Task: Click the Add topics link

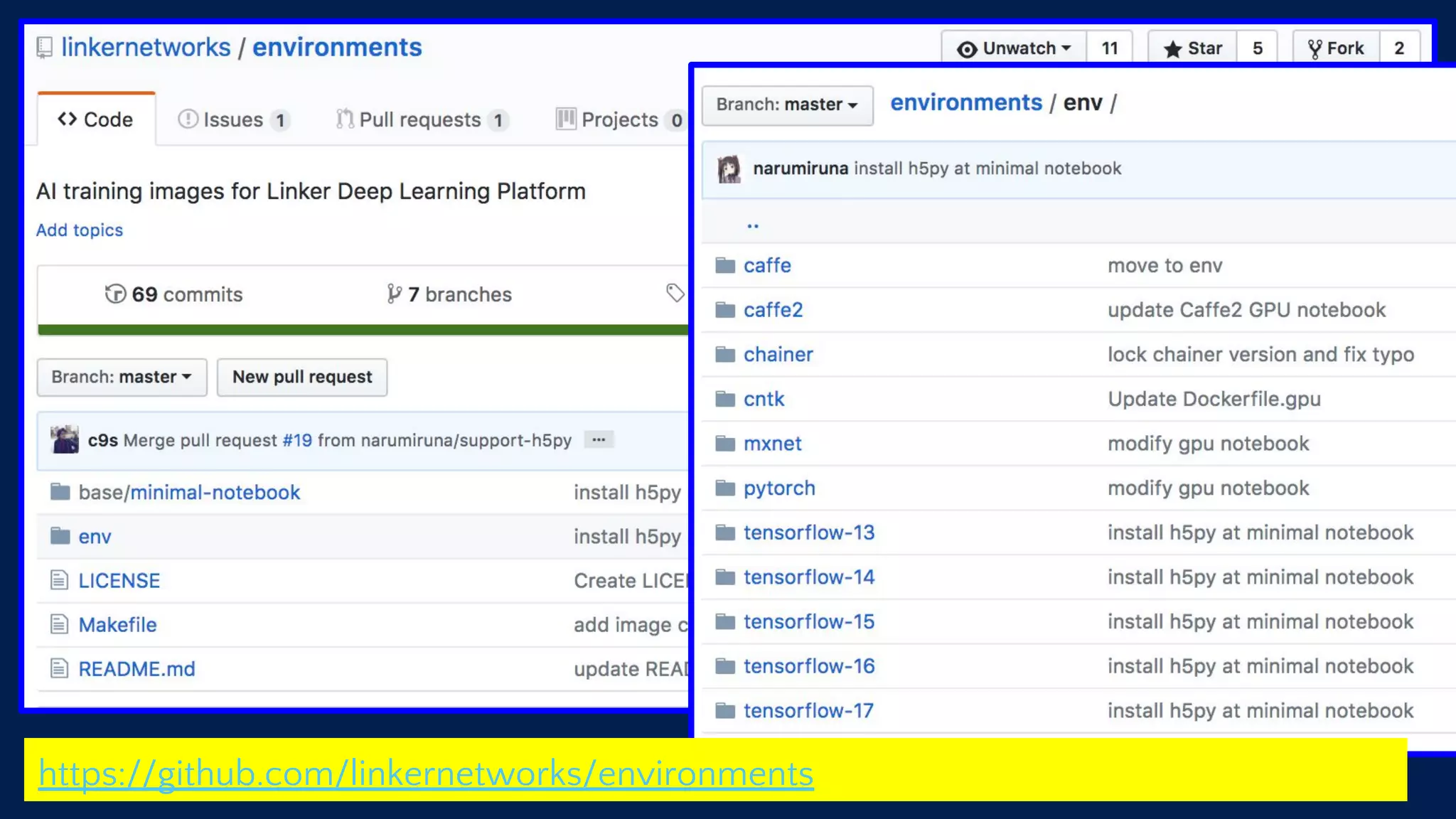Action: 80,230
